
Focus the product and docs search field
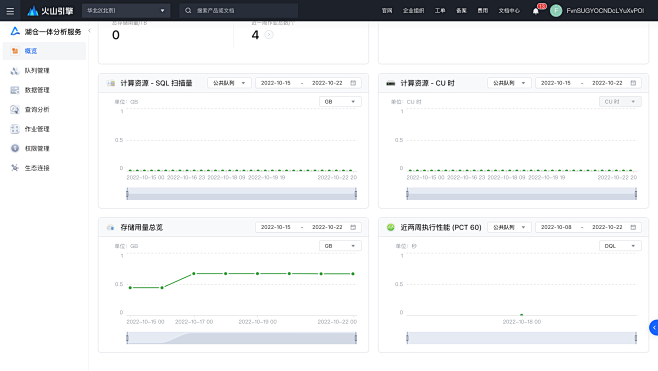(238, 10)
